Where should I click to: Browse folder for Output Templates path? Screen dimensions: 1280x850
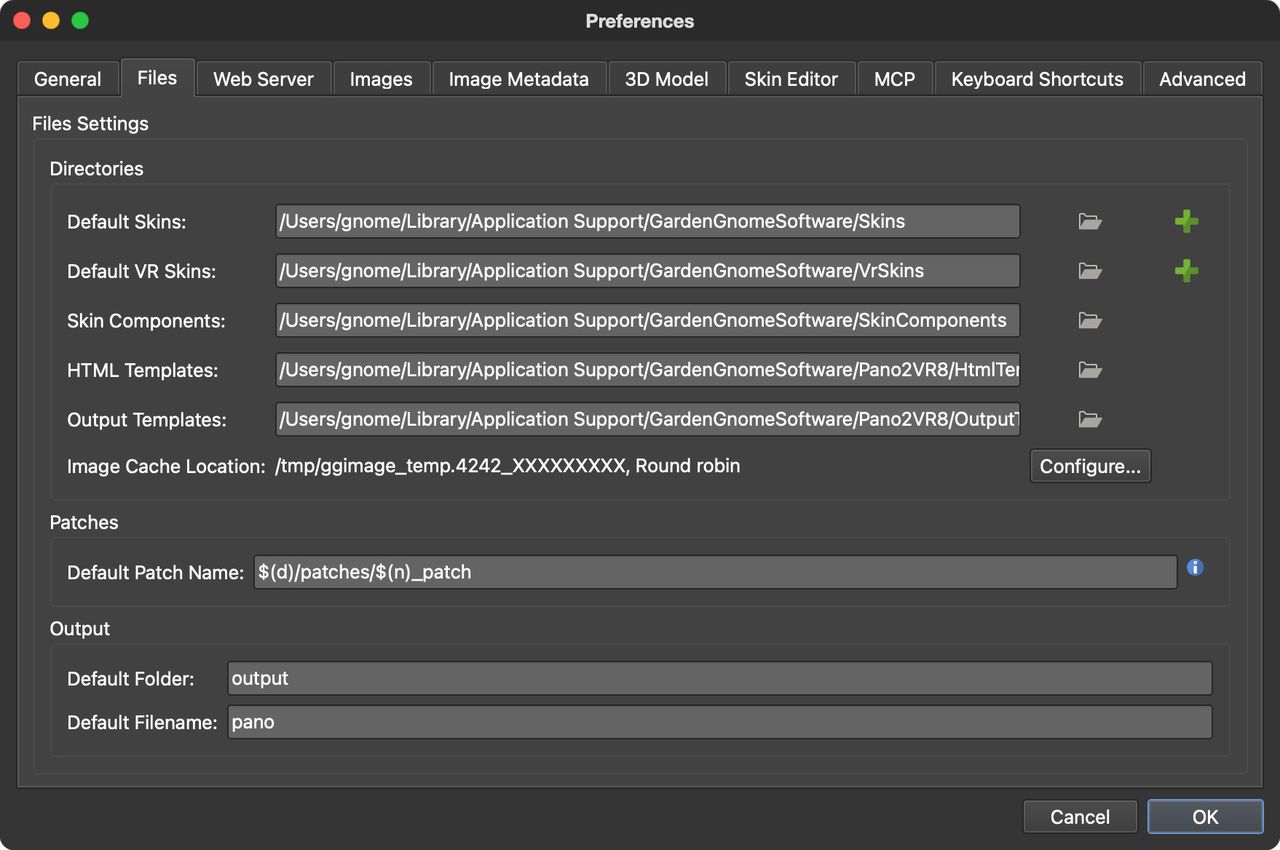coord(1090,420)
